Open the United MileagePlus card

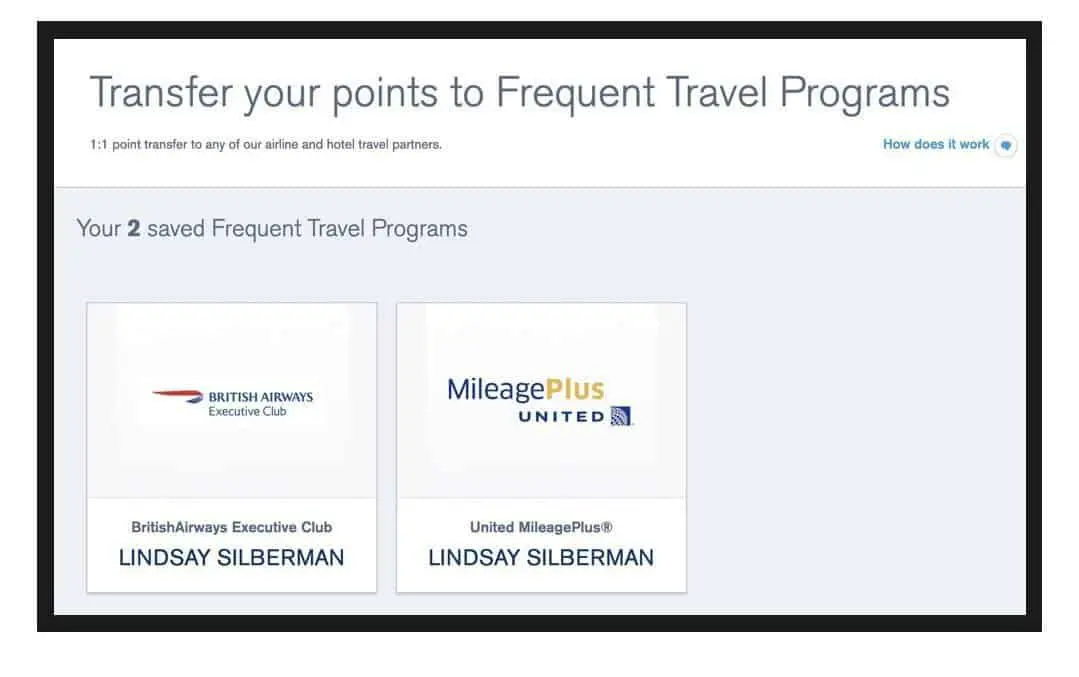pyautogui.click(x=542, y=447)
